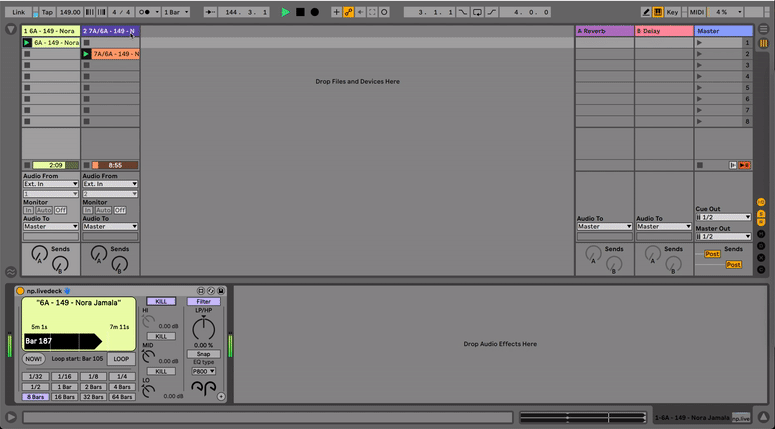Toggle the Punch-Out switch icon
Screen dimensions: 775x429
(x=492, y=12)
